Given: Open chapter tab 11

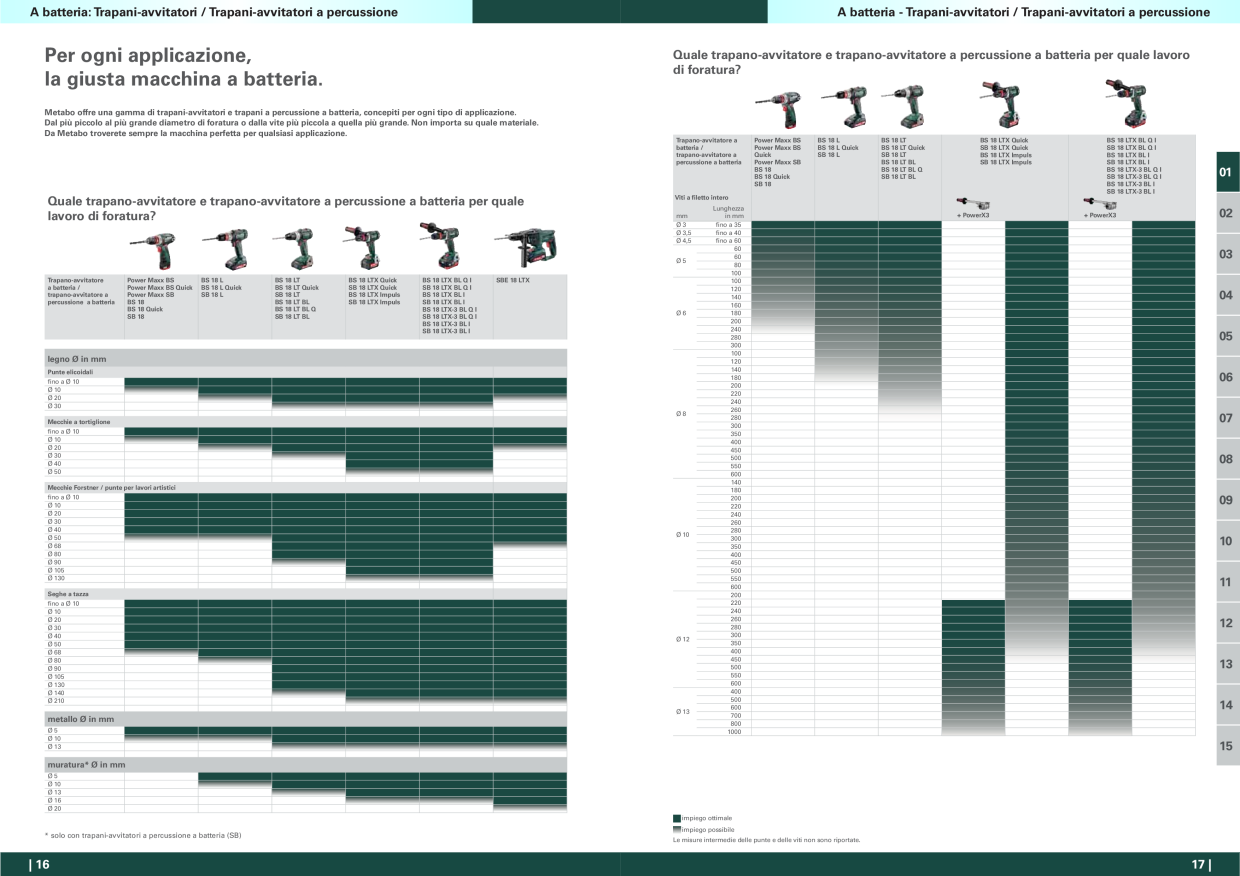Looking at the screenshot, I should [1228, 582].
